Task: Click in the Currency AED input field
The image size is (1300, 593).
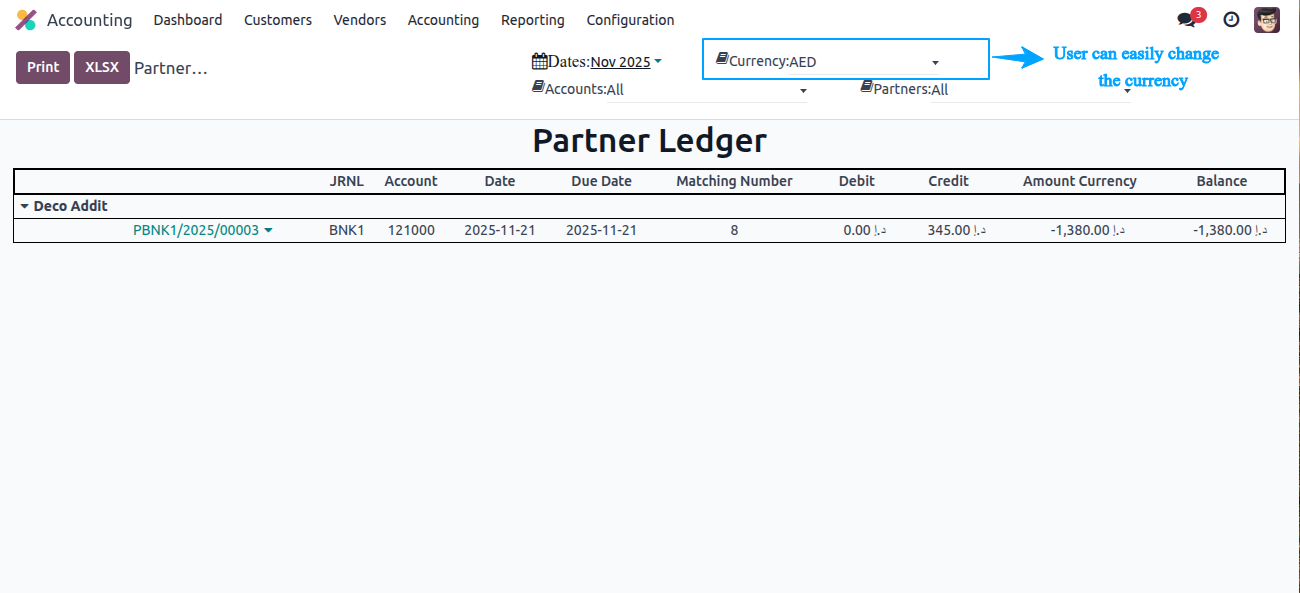Action: point(865,62)
